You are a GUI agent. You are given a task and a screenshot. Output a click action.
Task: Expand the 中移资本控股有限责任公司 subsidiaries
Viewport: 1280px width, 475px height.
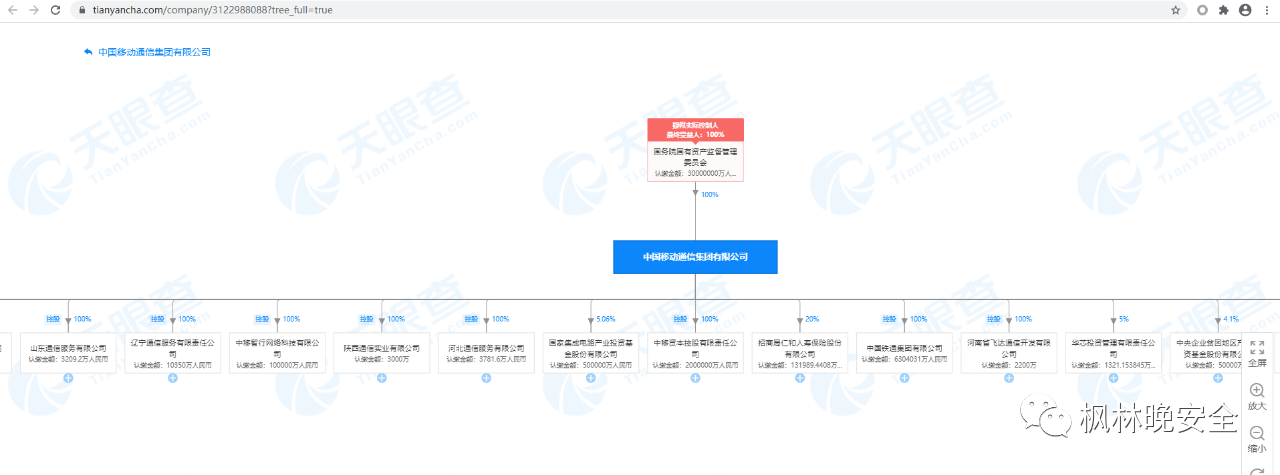click(695, 378)
